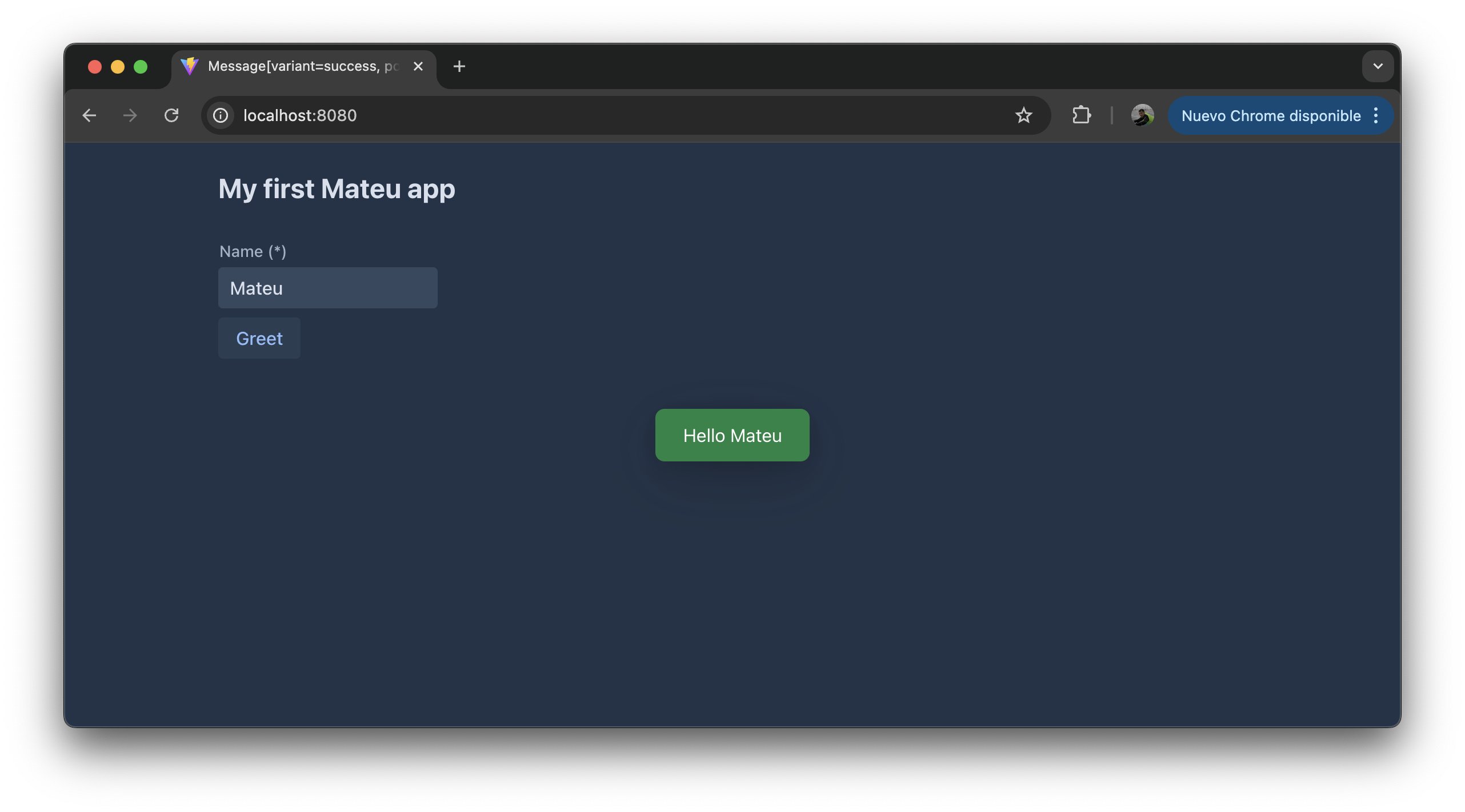This screenshot has height=812, width=1465.
Task: Open the site information icon
Action: pyautogui.click(x=221, y=116)
